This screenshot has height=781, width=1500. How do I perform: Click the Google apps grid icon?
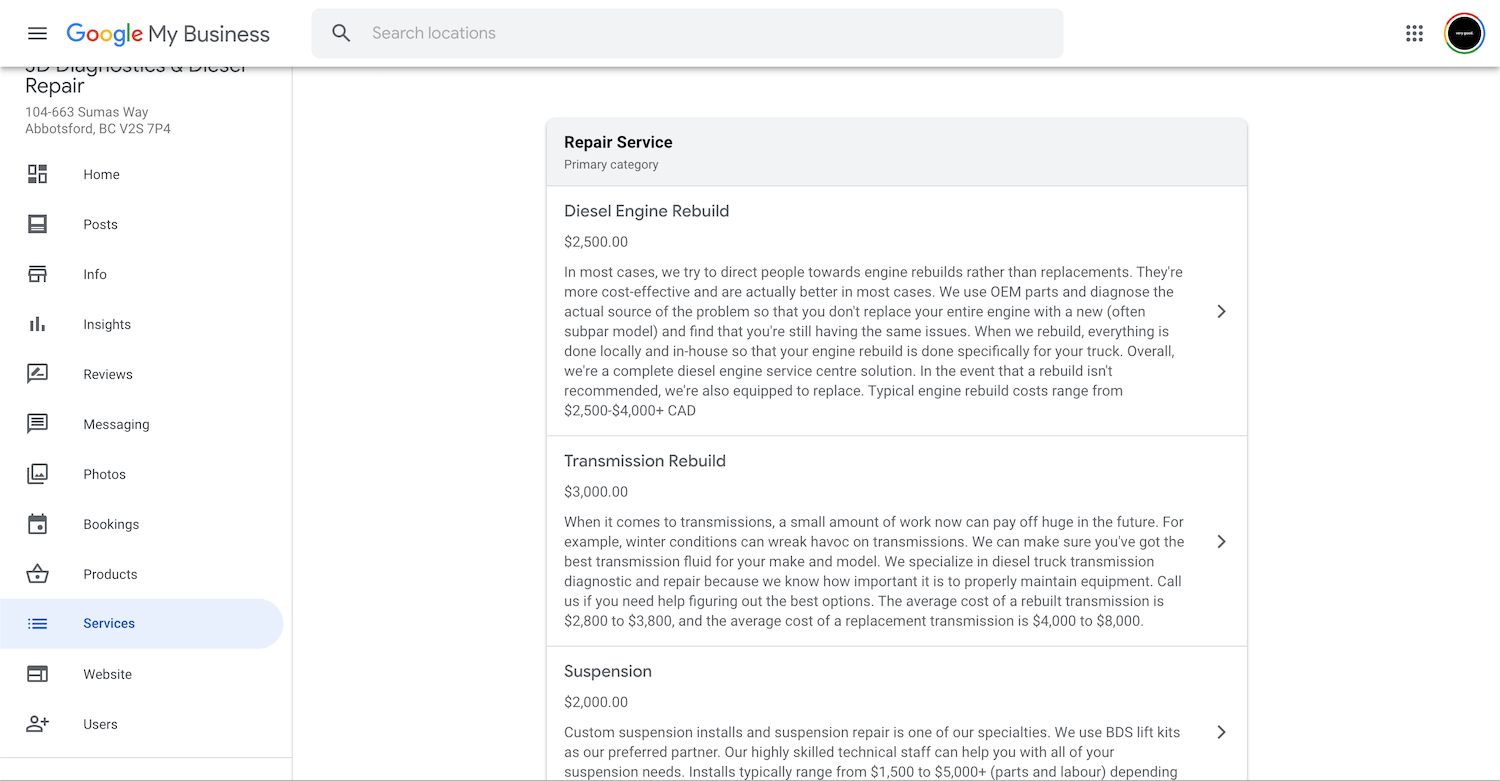(x=1414, y=33)
